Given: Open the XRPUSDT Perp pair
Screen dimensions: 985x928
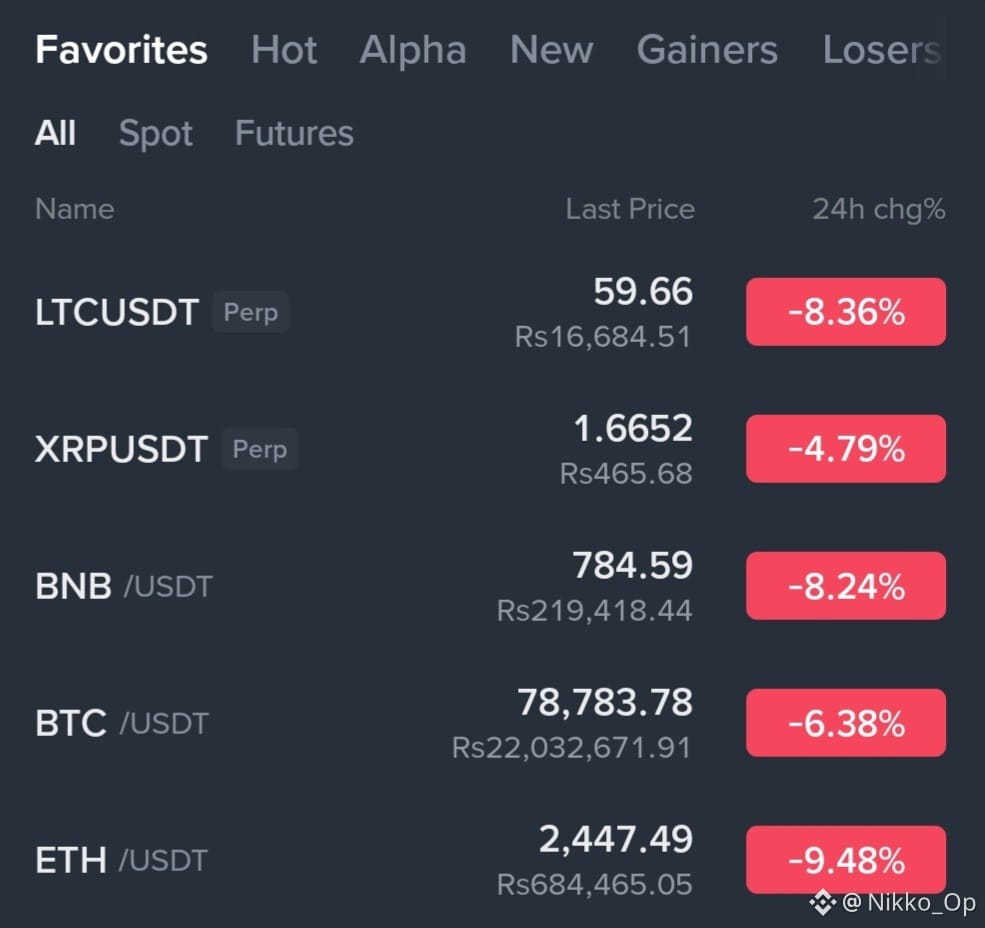Looking at the screenshot, I should (x=492, y=449).
